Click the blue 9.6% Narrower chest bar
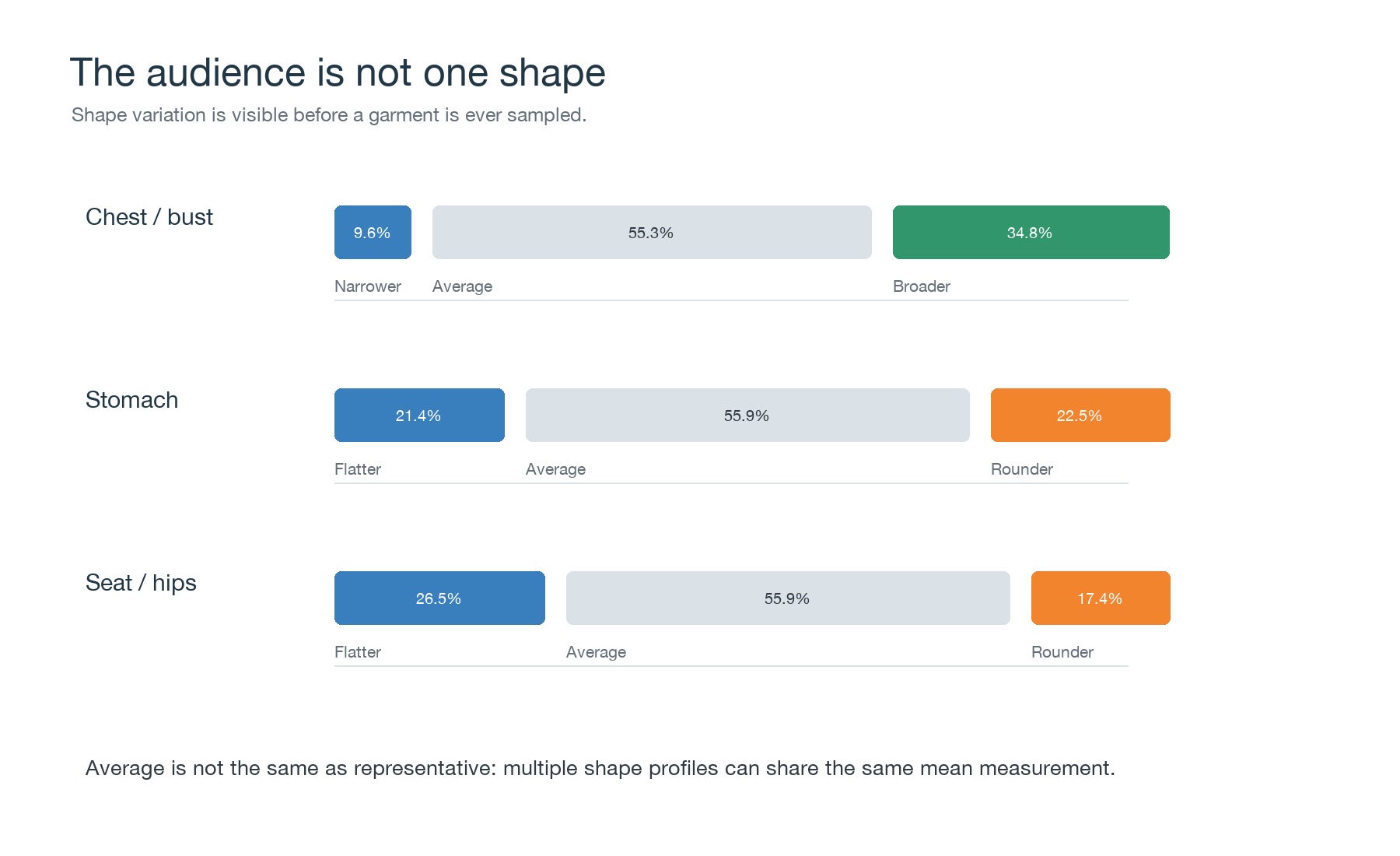 click(373, 232)
